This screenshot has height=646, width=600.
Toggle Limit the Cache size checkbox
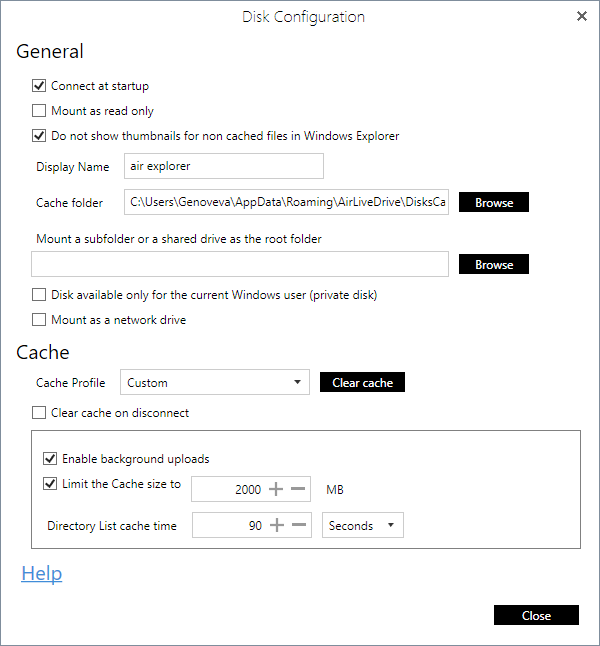(x=50, y=483)
